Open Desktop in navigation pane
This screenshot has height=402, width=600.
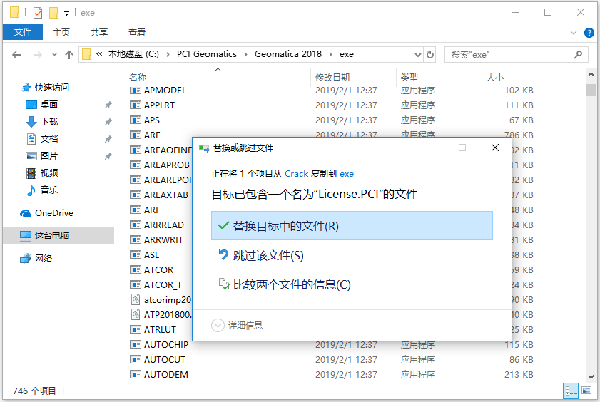[42, 104]
